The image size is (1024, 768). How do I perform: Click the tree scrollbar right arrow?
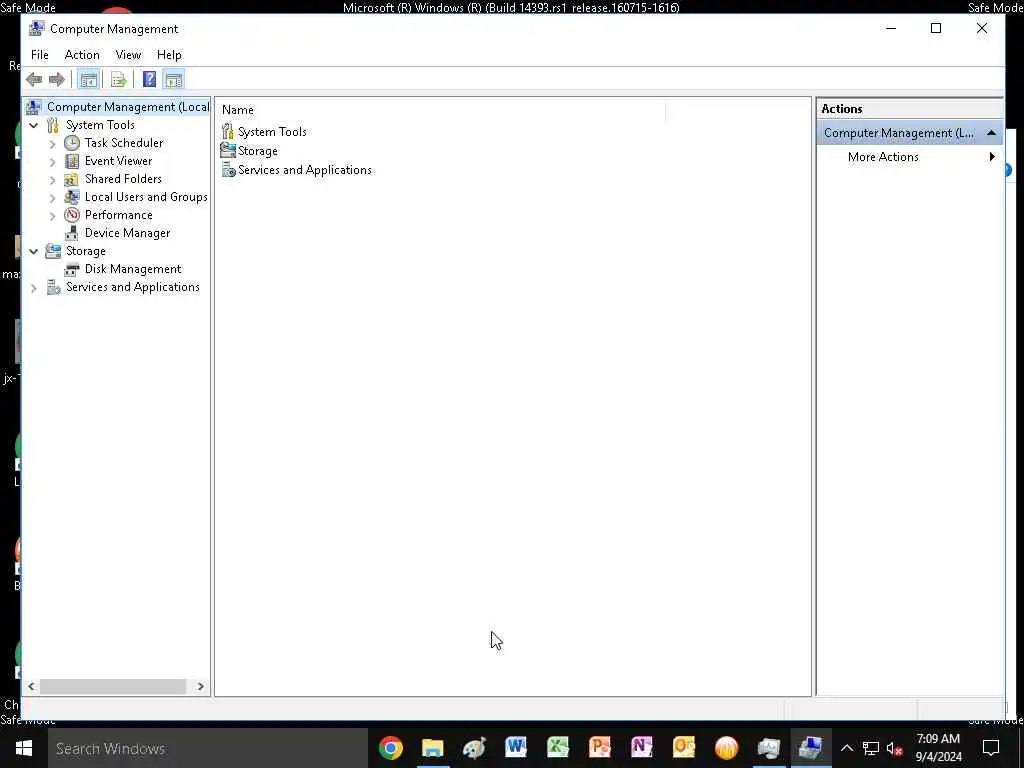(x=200, y=686)
